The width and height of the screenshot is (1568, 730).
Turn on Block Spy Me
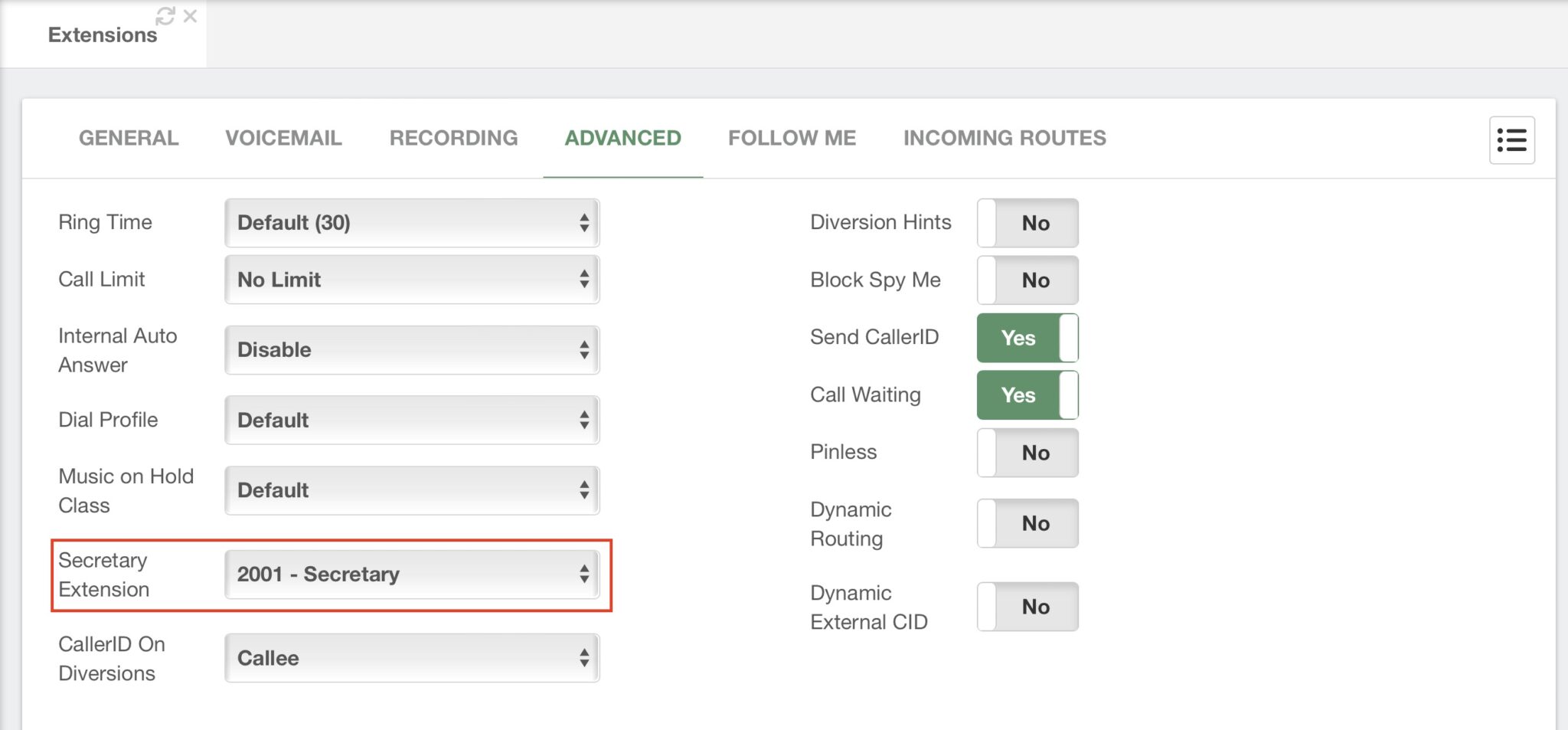(1027, 280)
